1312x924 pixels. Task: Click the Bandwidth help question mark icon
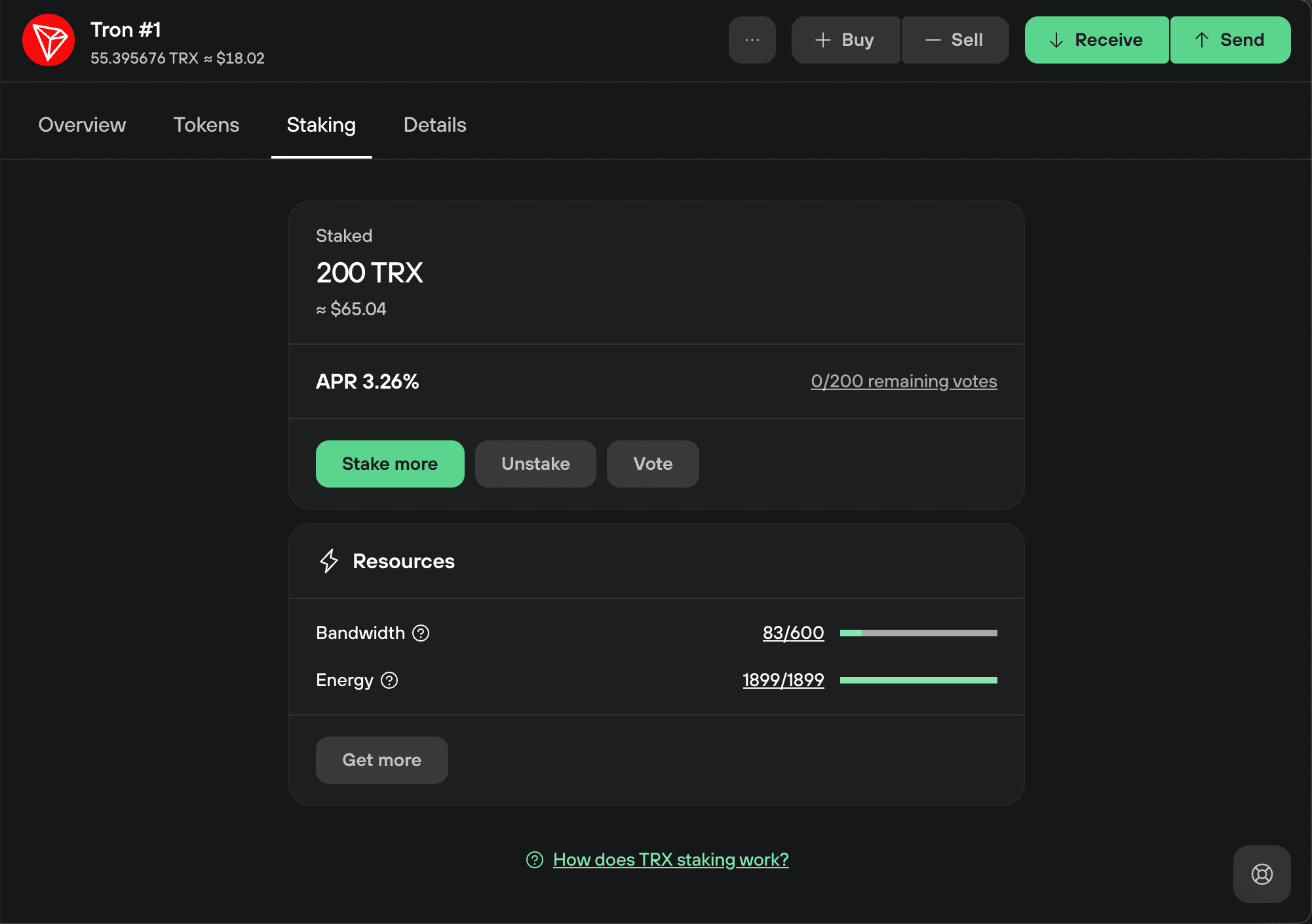pyautogui.click(x=421, y=633)
